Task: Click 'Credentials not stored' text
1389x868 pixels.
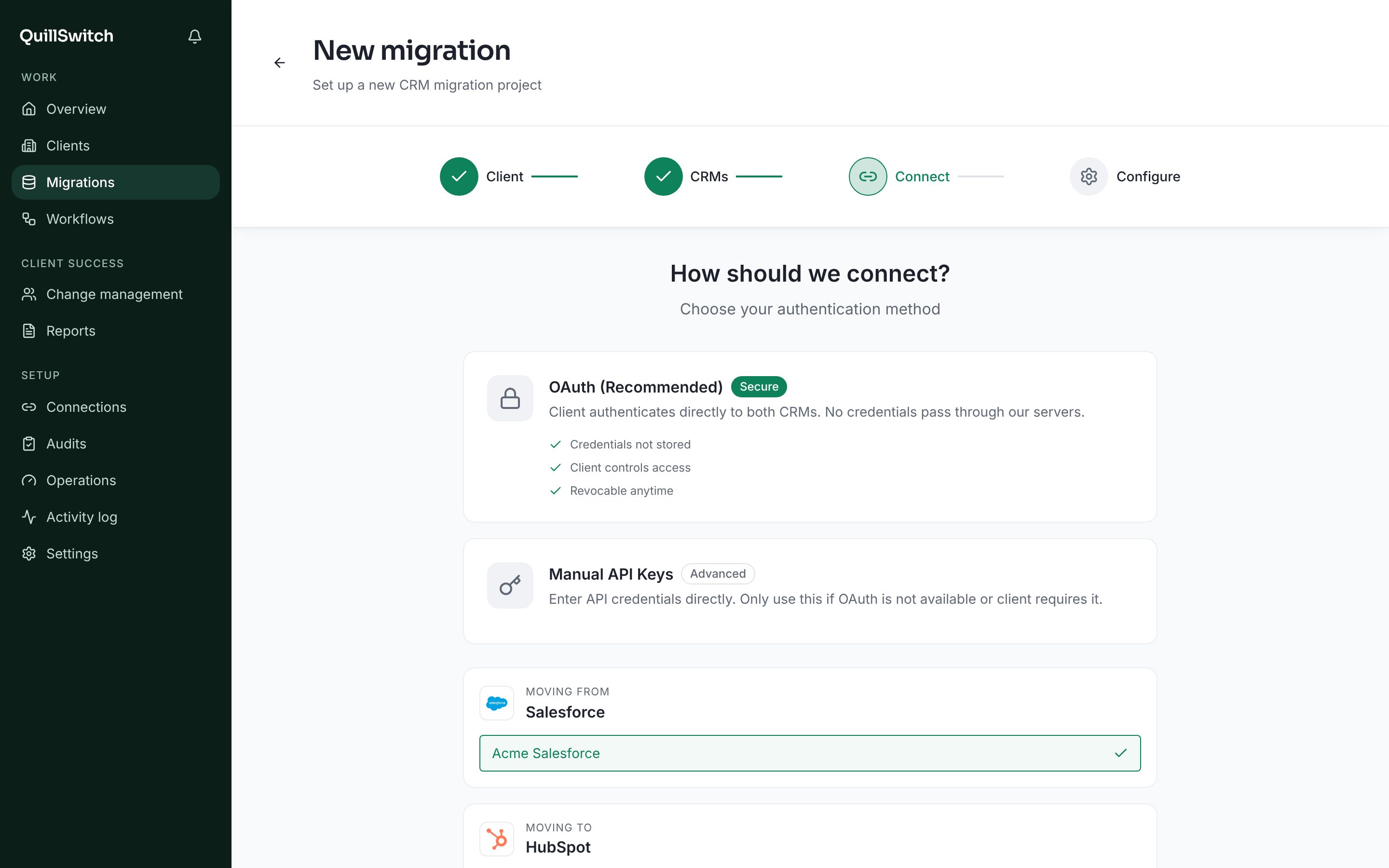Action: [x=630, y=444]
